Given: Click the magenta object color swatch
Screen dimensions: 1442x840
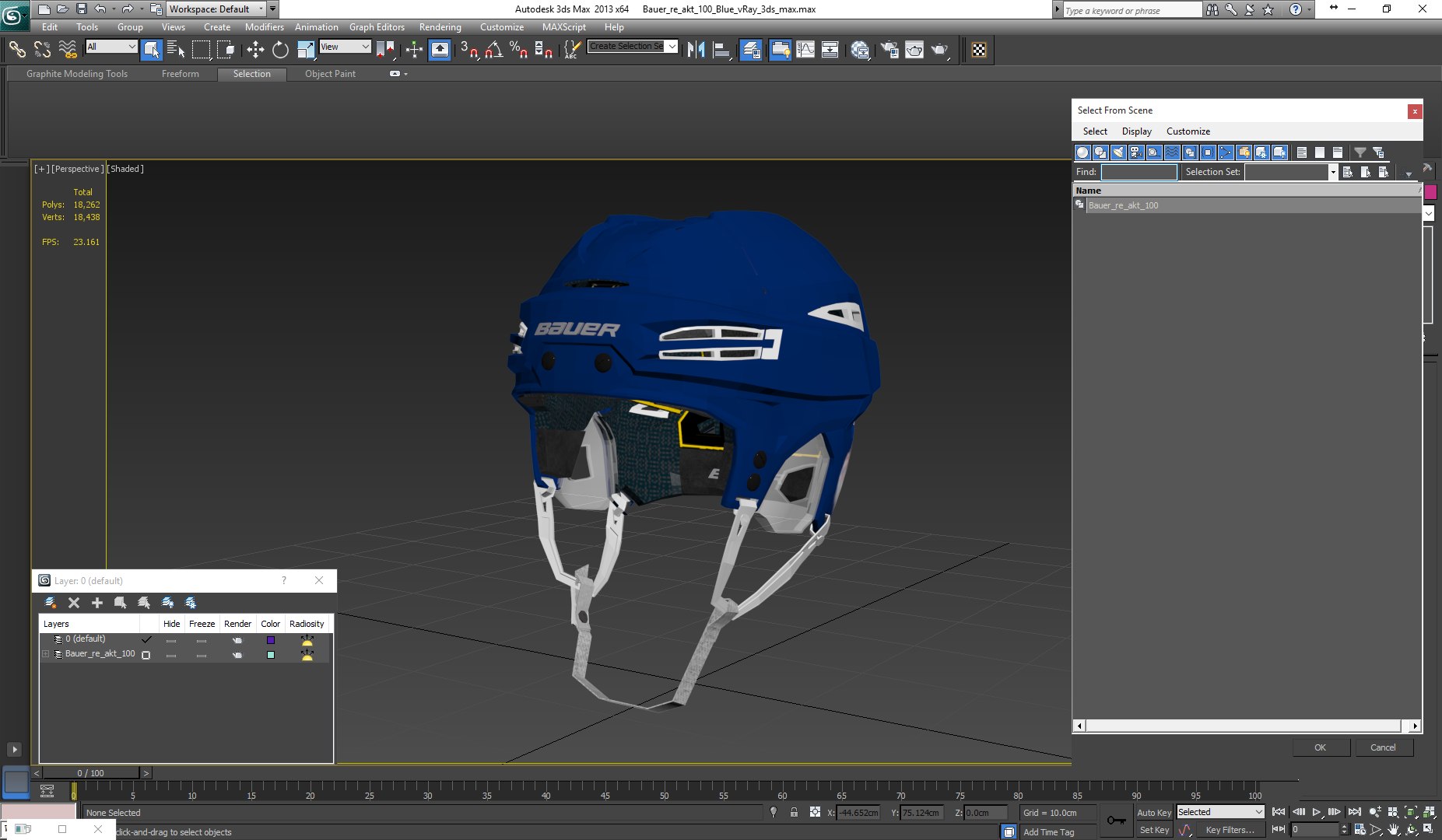Looking at the screenshot, I should pos(1430,192).
